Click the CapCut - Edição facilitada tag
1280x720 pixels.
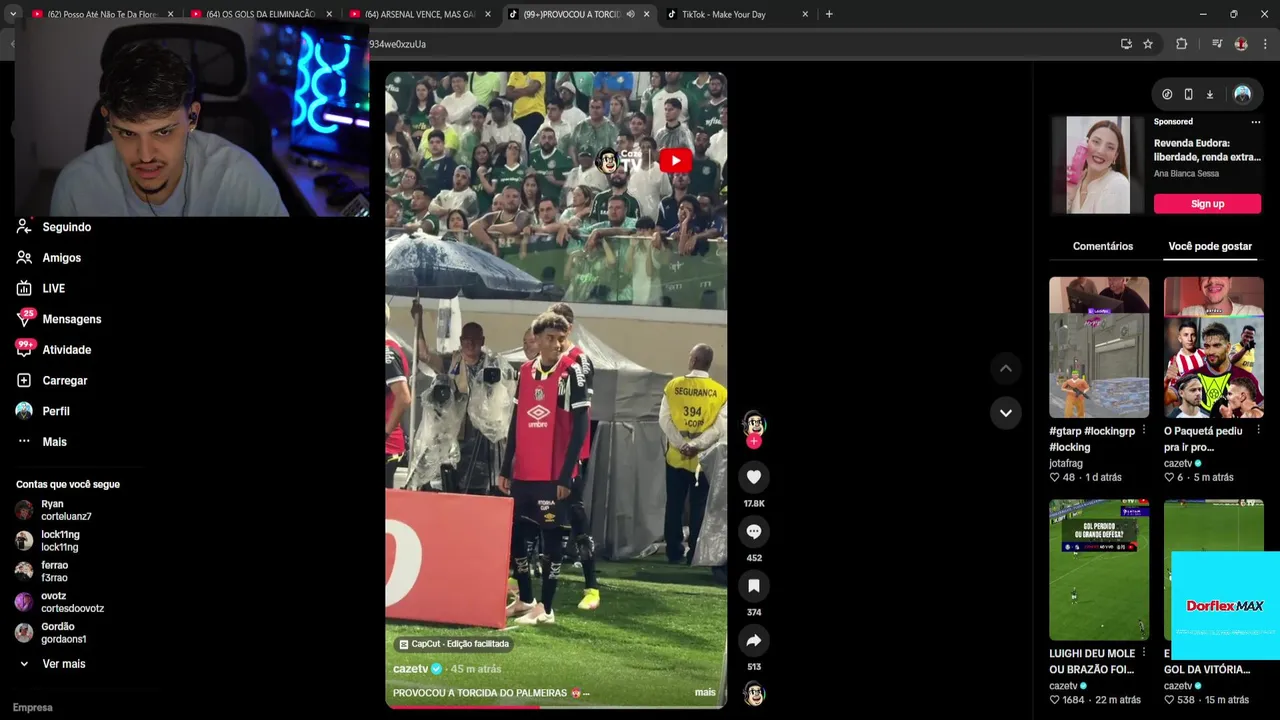454,644
